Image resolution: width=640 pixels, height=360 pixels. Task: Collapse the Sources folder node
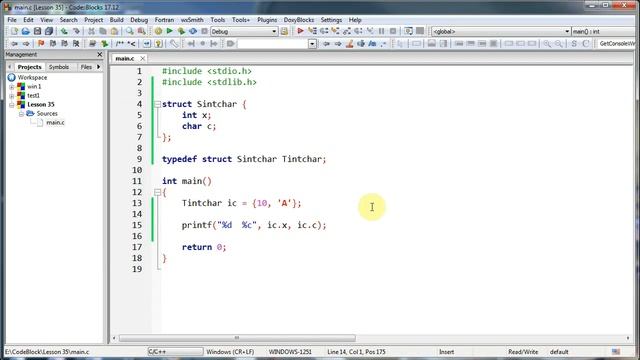coord(21,114)
